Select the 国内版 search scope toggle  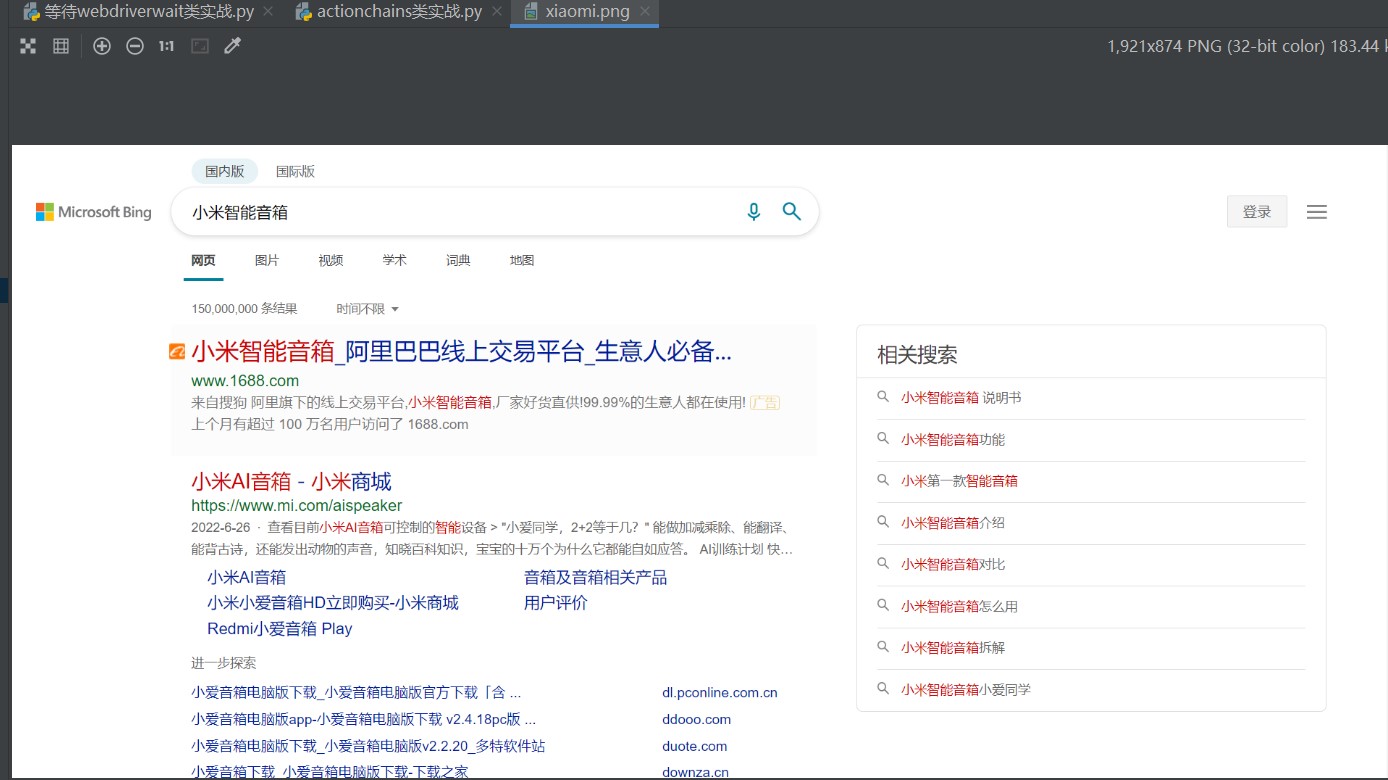tap(225, 171)
